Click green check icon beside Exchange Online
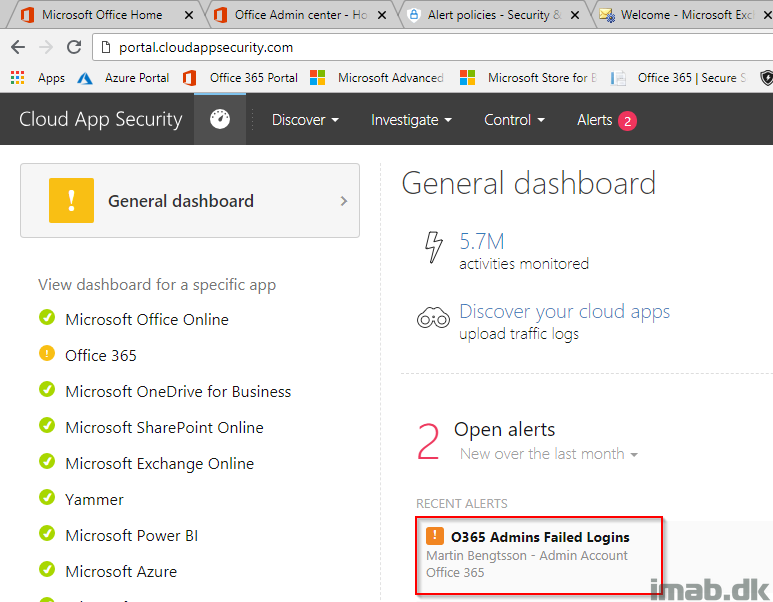The image size is (773, 602). [x=47, y=461]
